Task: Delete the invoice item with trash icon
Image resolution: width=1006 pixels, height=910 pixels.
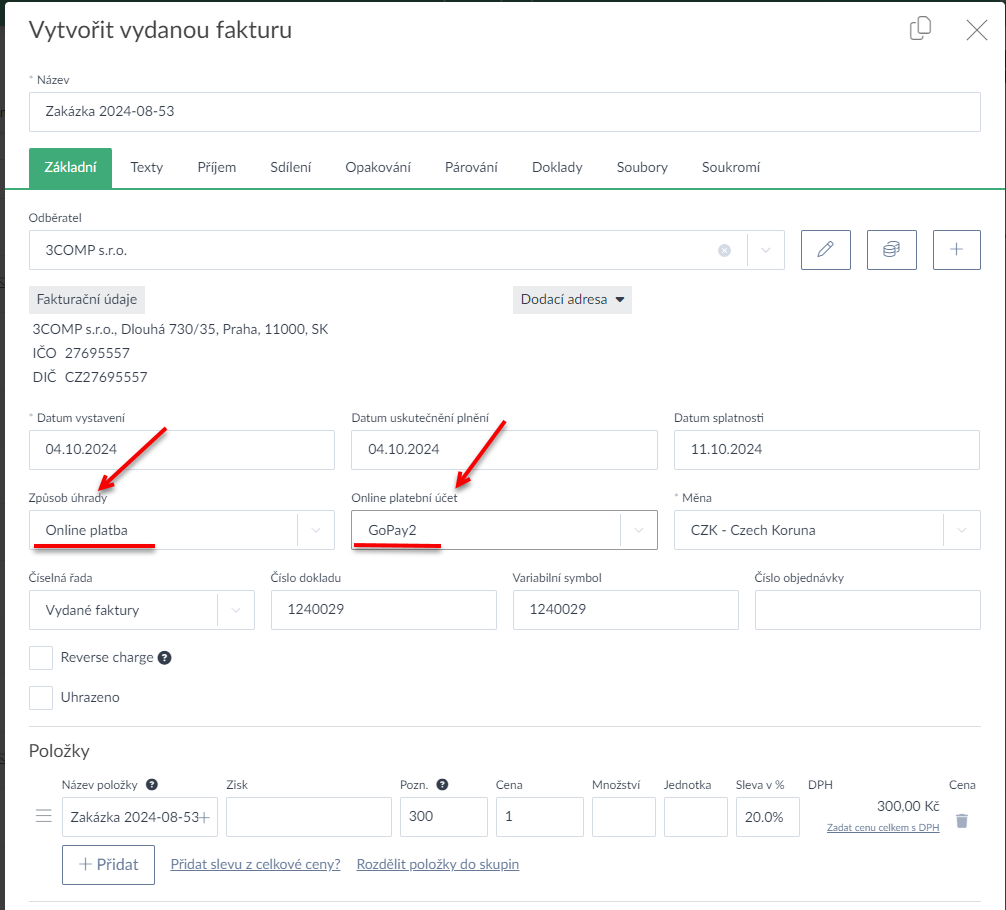Action: (x=962, y=820)
